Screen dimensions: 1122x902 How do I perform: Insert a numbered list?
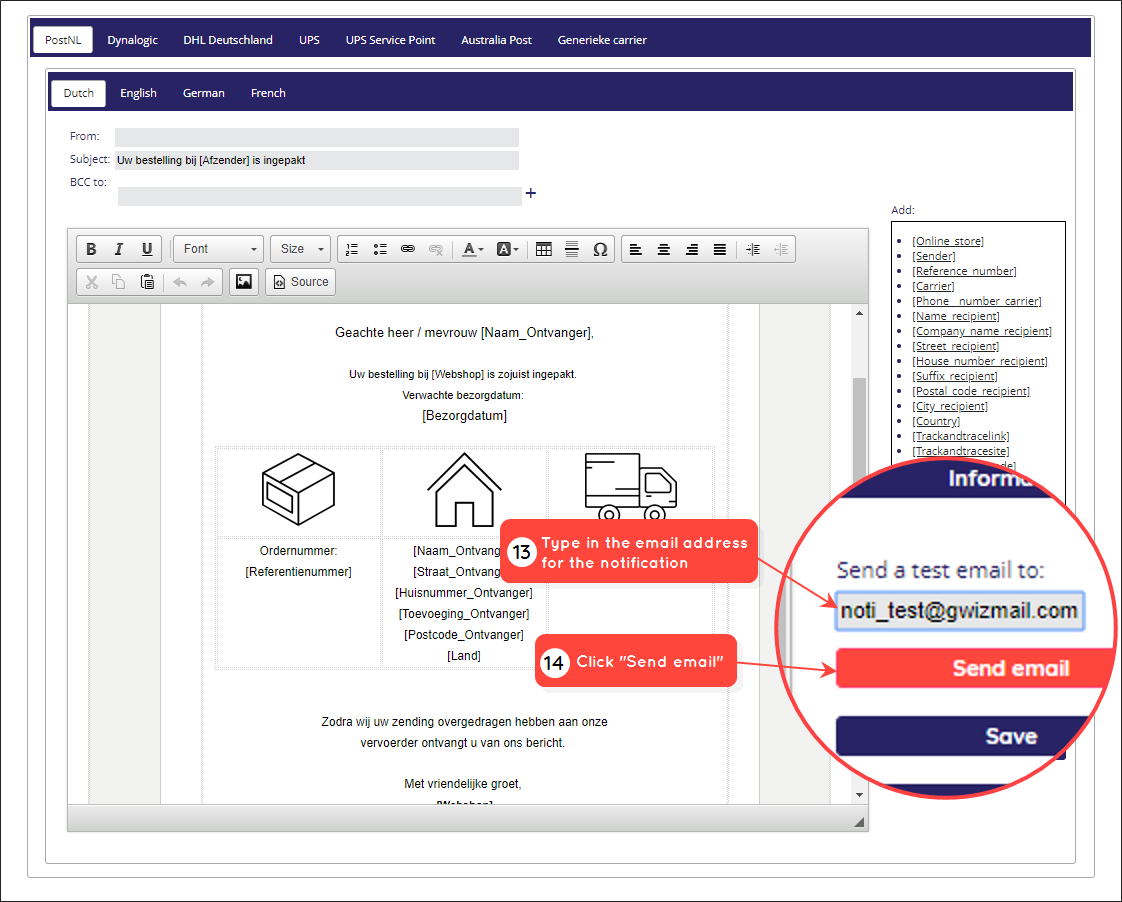(x=352, y=249)
